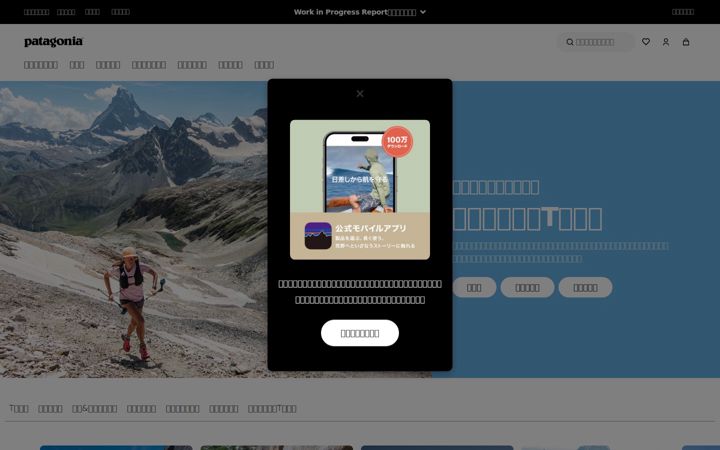Open the shopping bag icon
Image resolution: width=720 pixels, height=450 pixels.
coord(686,42)
